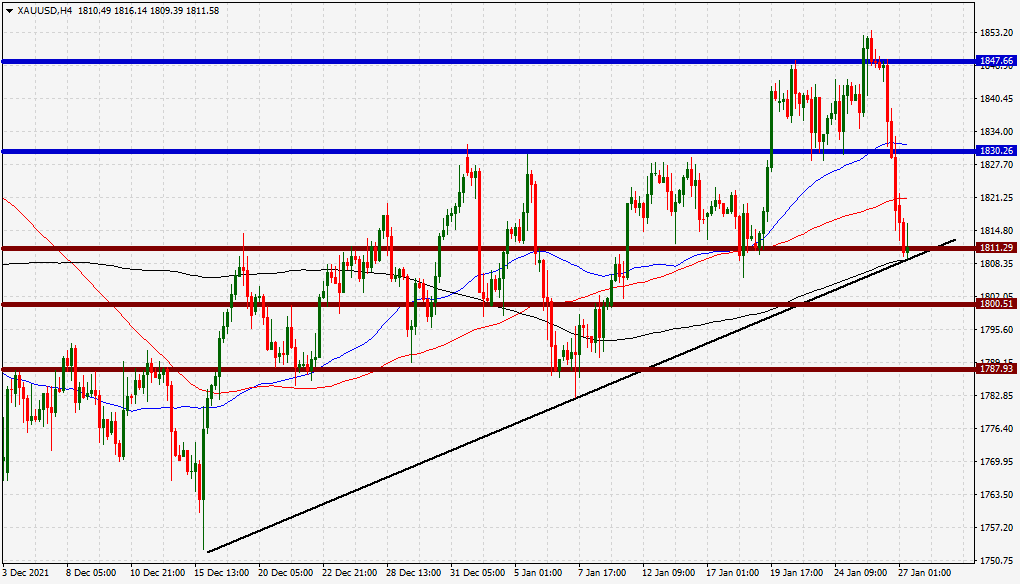The width and height of the screenshot is (1020, 584).
Task: Click the 31 Dec 05:00 time label
Action: point(477,573)
